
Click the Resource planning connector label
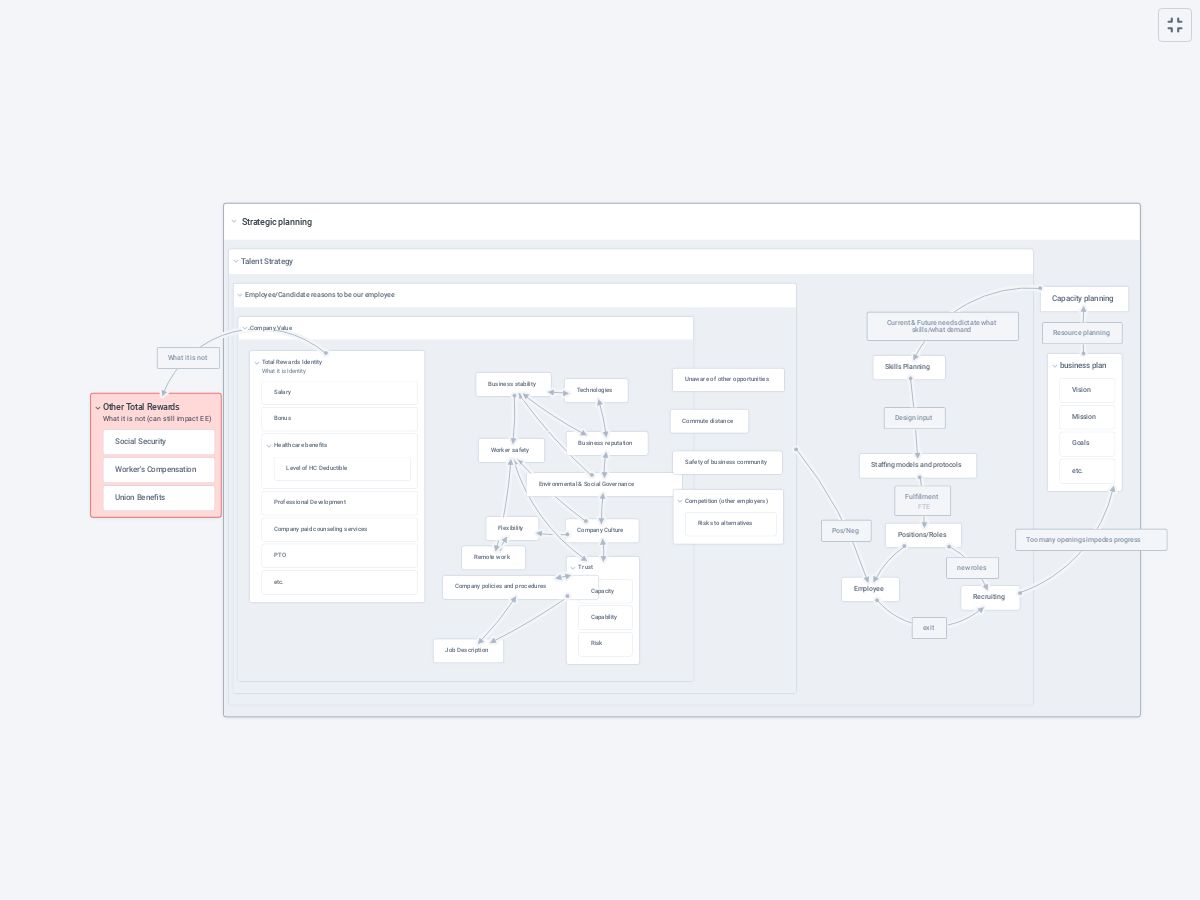(1081, 333)
